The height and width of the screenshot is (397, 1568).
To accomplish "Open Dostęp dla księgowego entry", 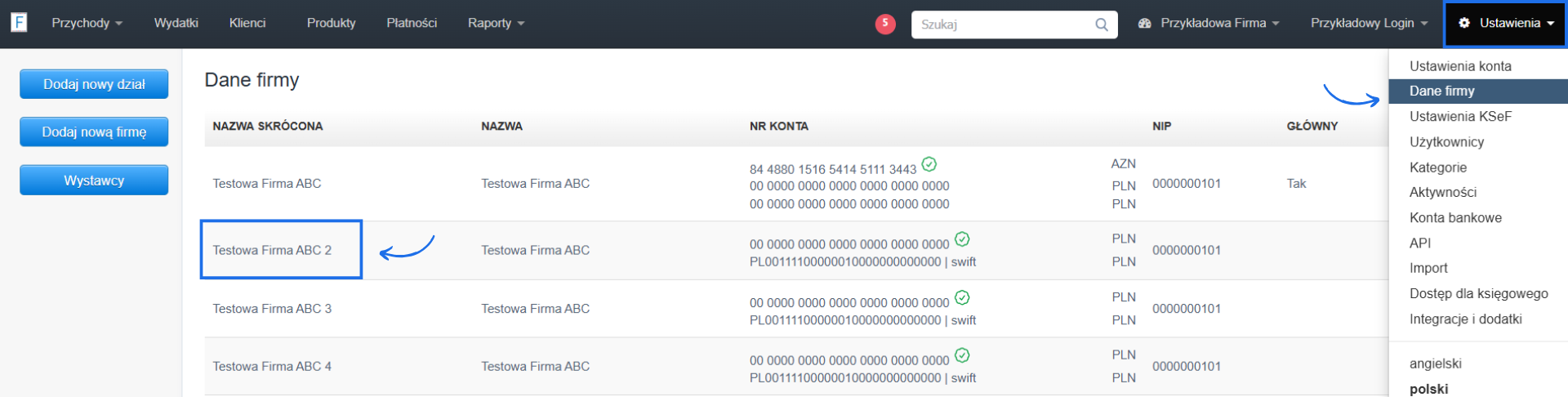I will click(x=1479, y=294).
